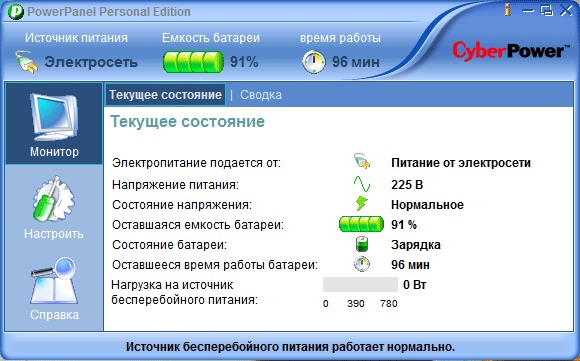
Task: Click battery gauge in Оставшаяся емкость row
Action: (x=361, y=224)
